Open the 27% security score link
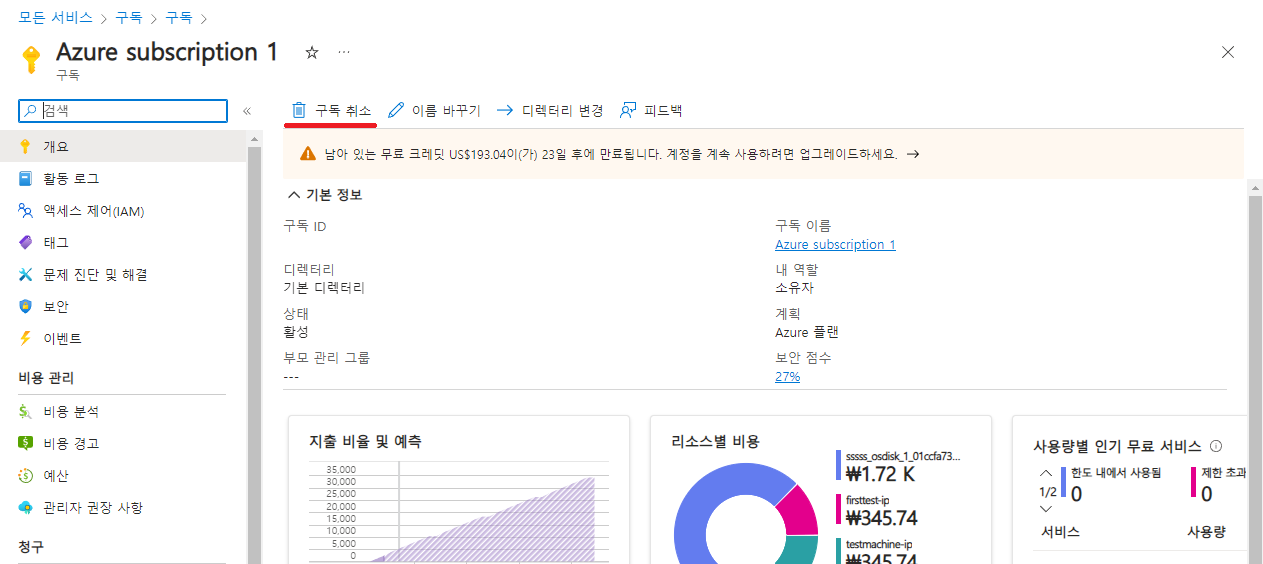Viewport: 1263px width, 564px height. (x=787, y=377)
